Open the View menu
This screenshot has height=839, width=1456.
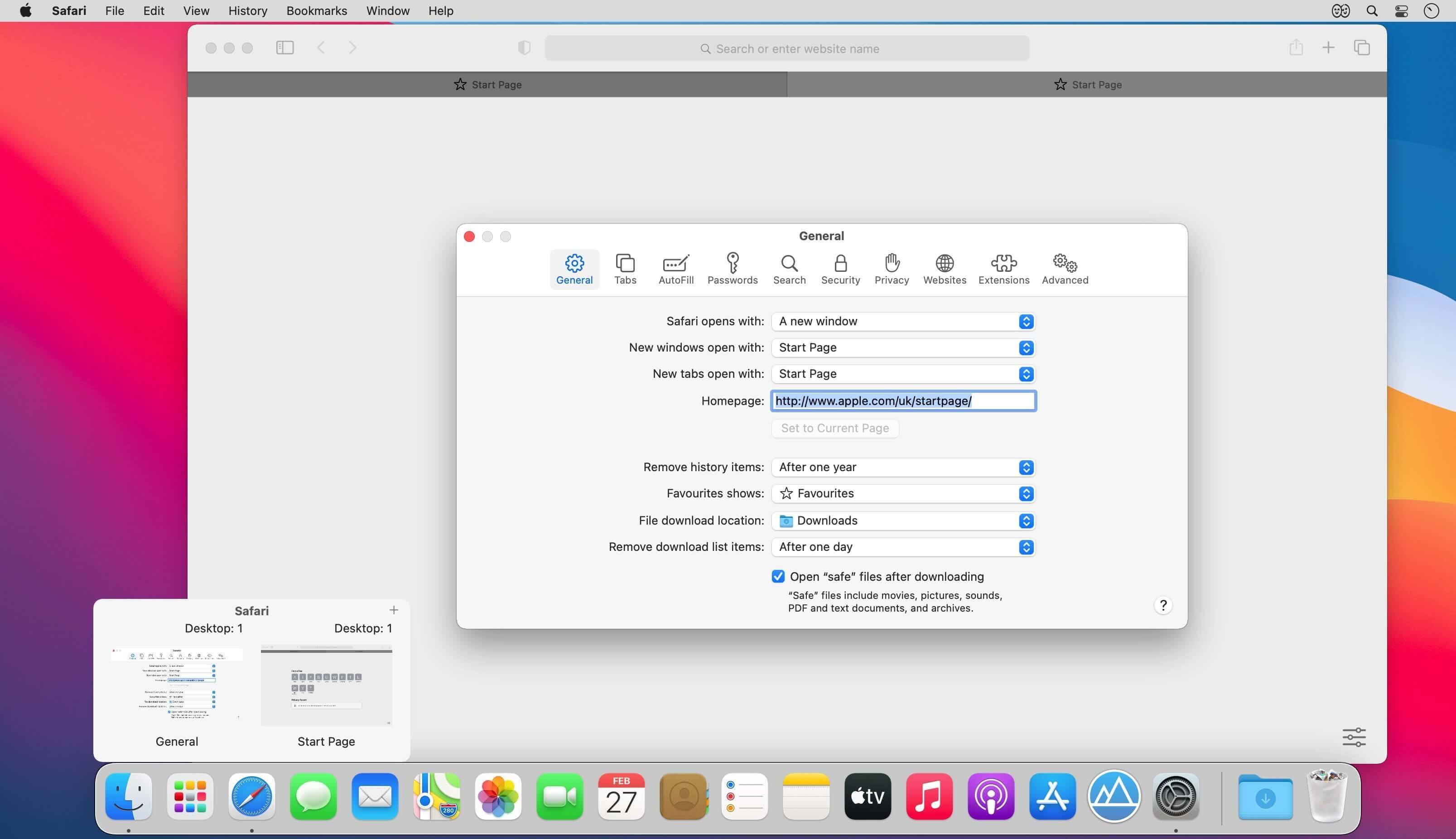coord(196,11)
